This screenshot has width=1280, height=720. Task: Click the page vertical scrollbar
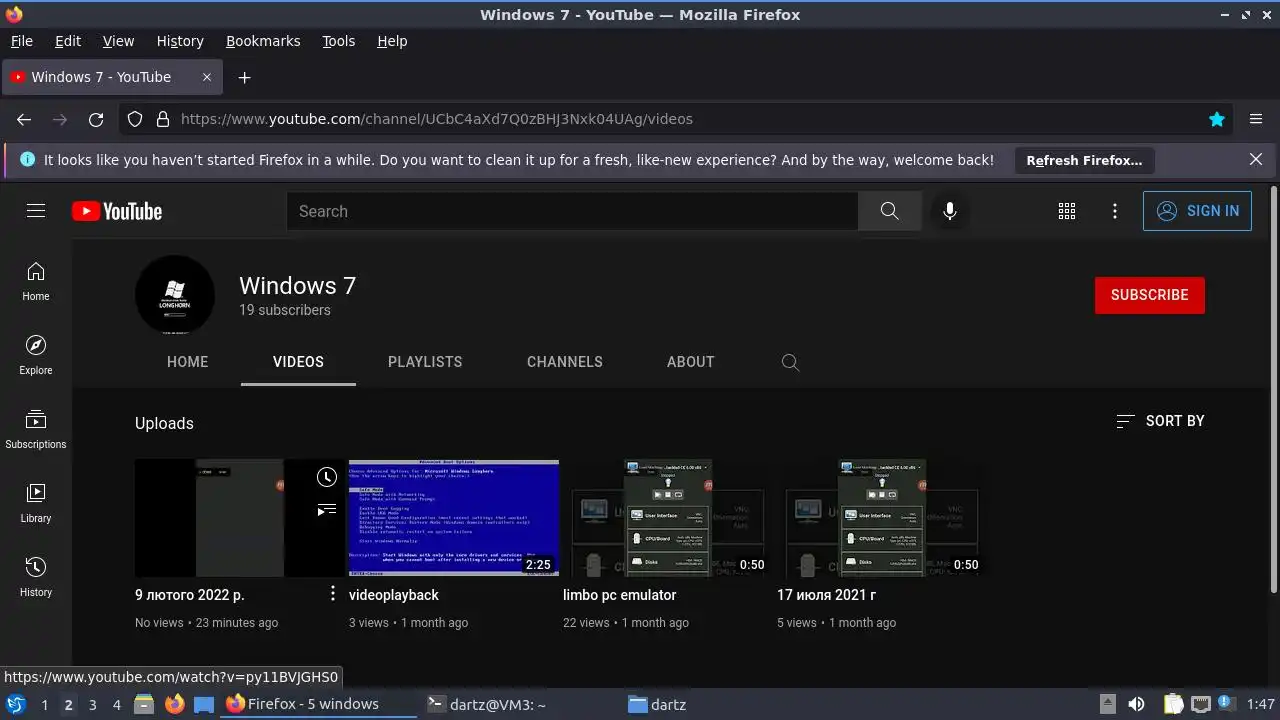[1274, 390]
